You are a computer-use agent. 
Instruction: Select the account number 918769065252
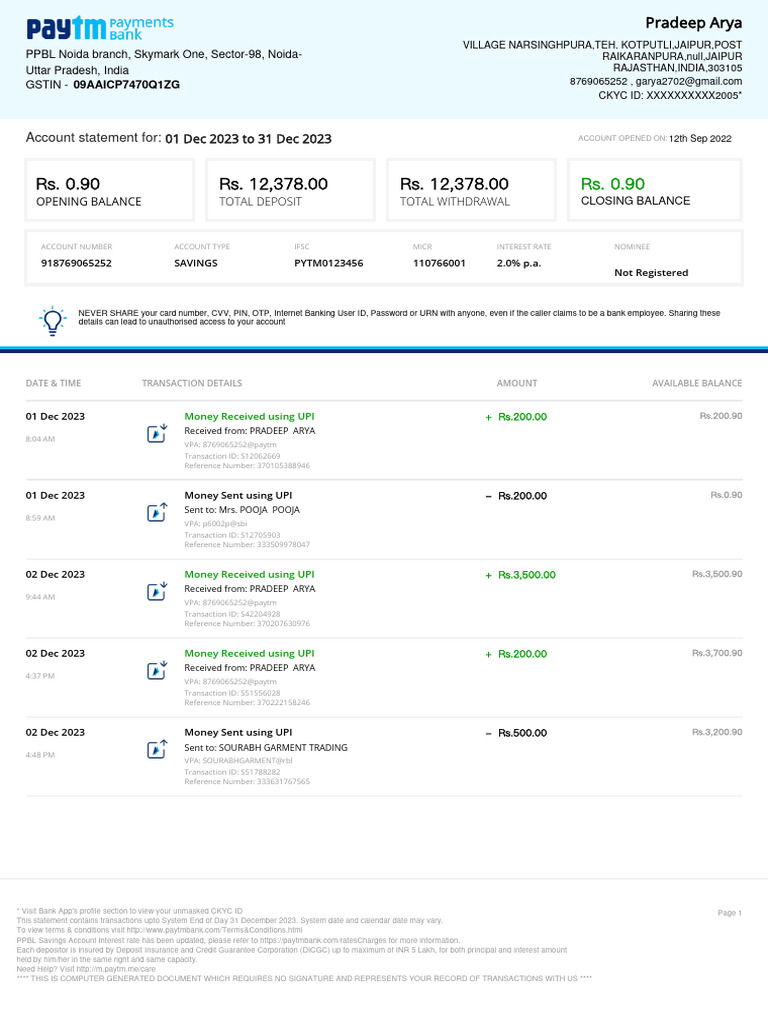[x=76, y=263]
